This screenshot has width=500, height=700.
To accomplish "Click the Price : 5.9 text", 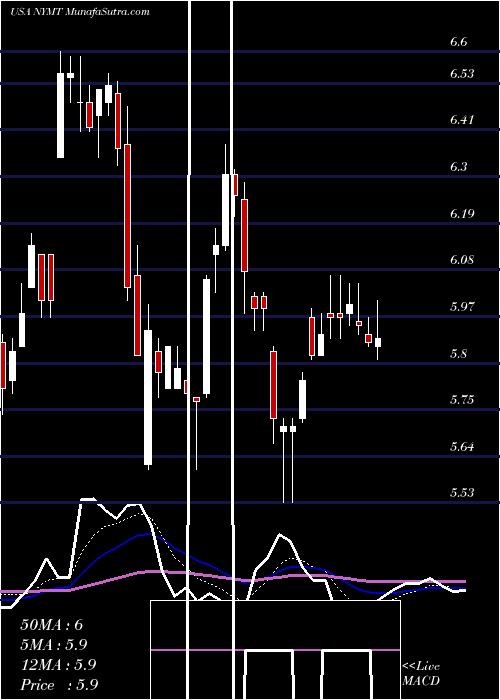I will point(59,685).
